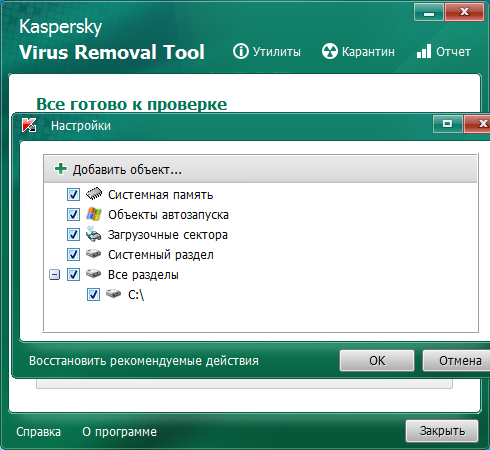The height and width of the screenshot is (450, 490).
Task: Click the disk icon beside Все разделы
Action: pos(94,274)
